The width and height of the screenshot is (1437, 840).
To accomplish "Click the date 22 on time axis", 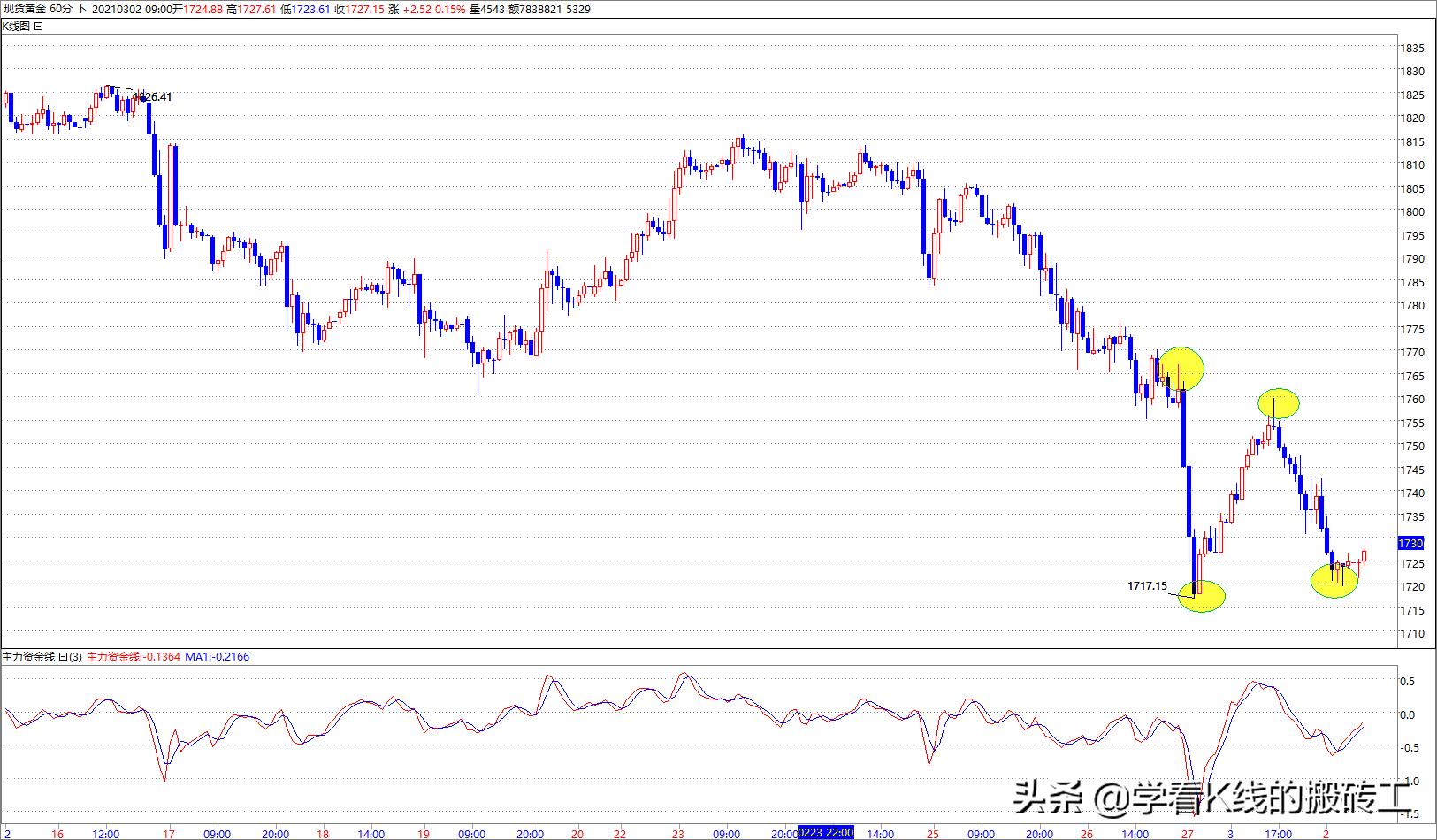I will [x=620, y=834].
